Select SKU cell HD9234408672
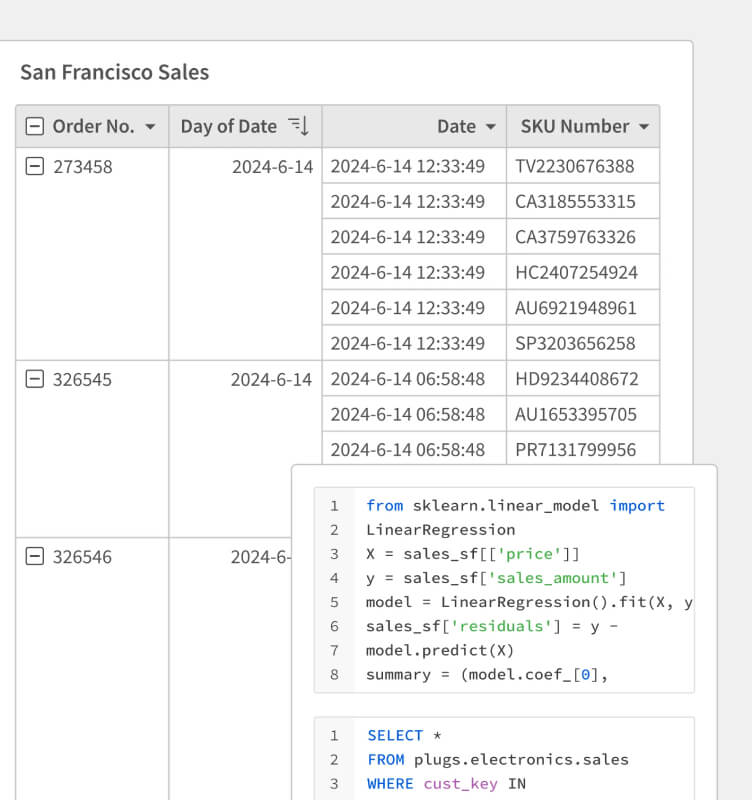This screenshot has height=800, width=752. click(x=583, y=379)
